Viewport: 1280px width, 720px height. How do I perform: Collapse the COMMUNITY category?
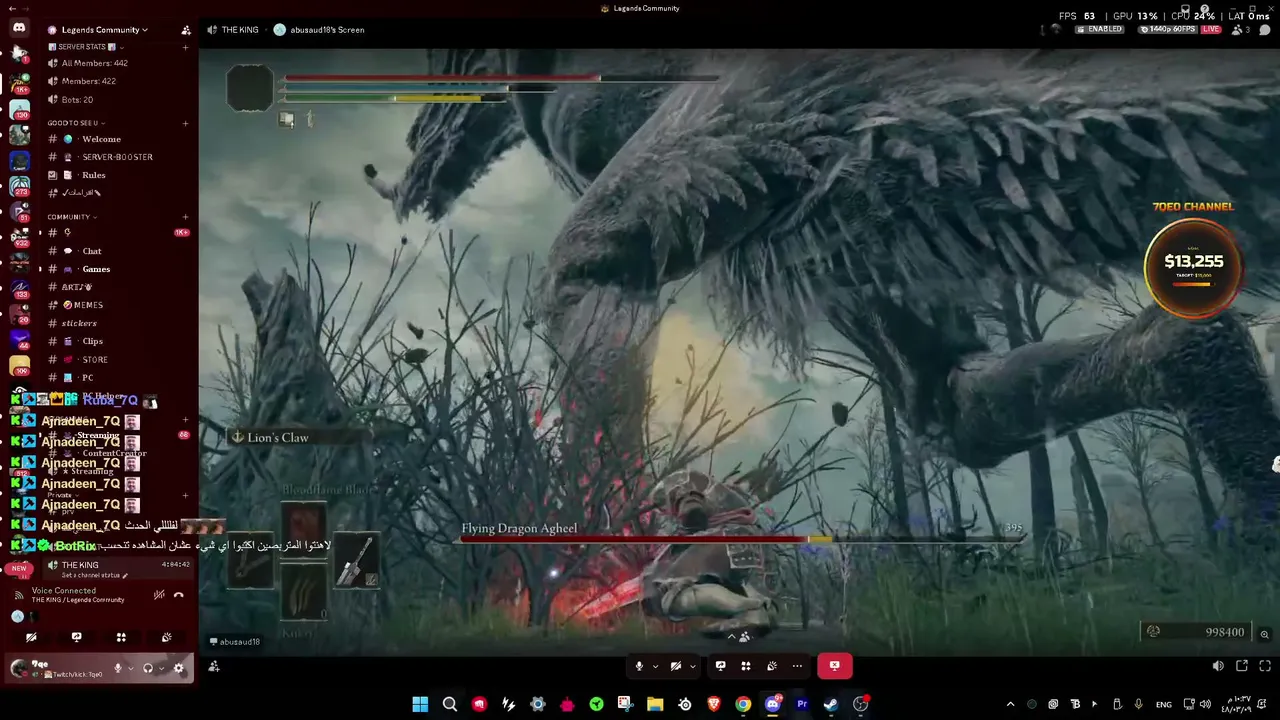coord(72,217)
